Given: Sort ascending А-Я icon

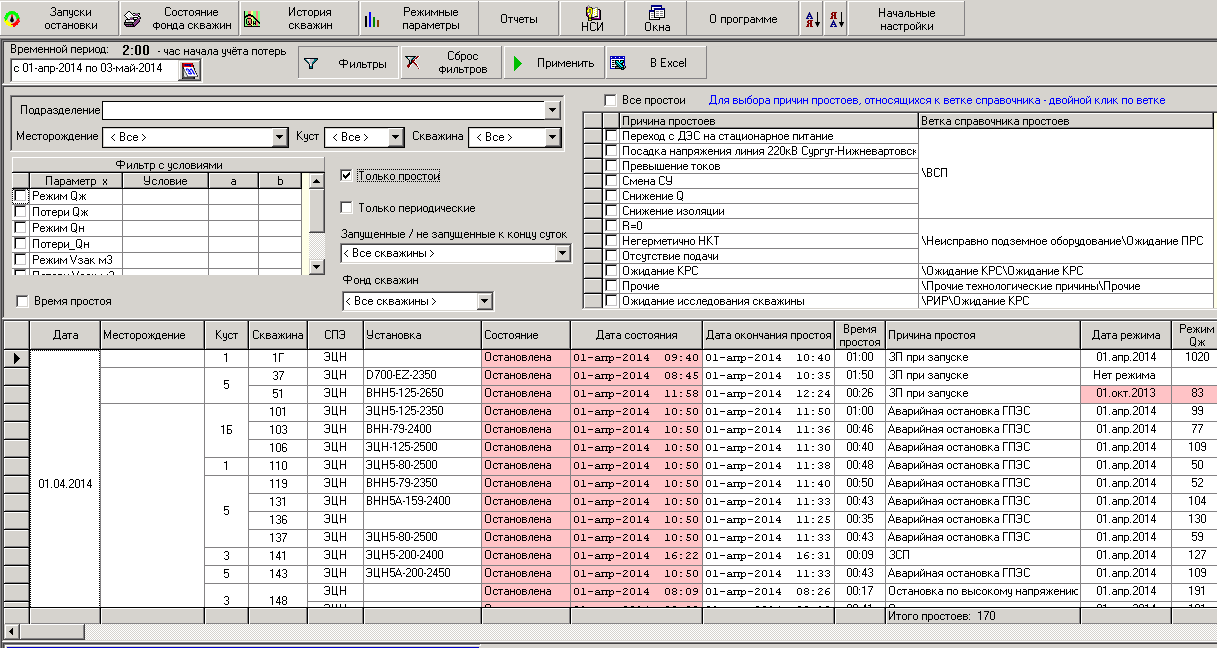Looking at the screenshot, I should pyautogui.click(x=813, y=18).
